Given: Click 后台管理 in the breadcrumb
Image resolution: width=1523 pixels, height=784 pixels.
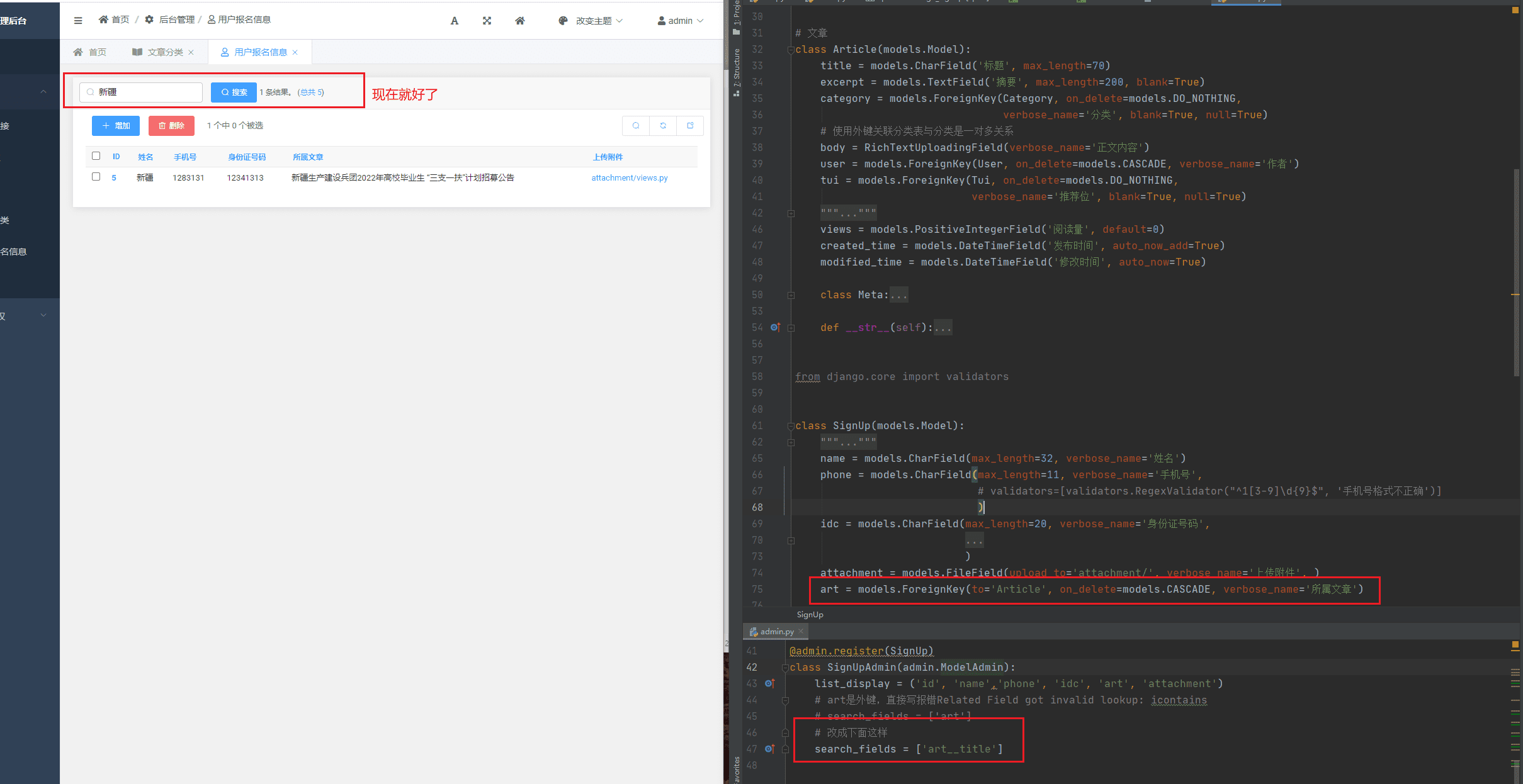Looking at the screenshot, I should [170, 20].
